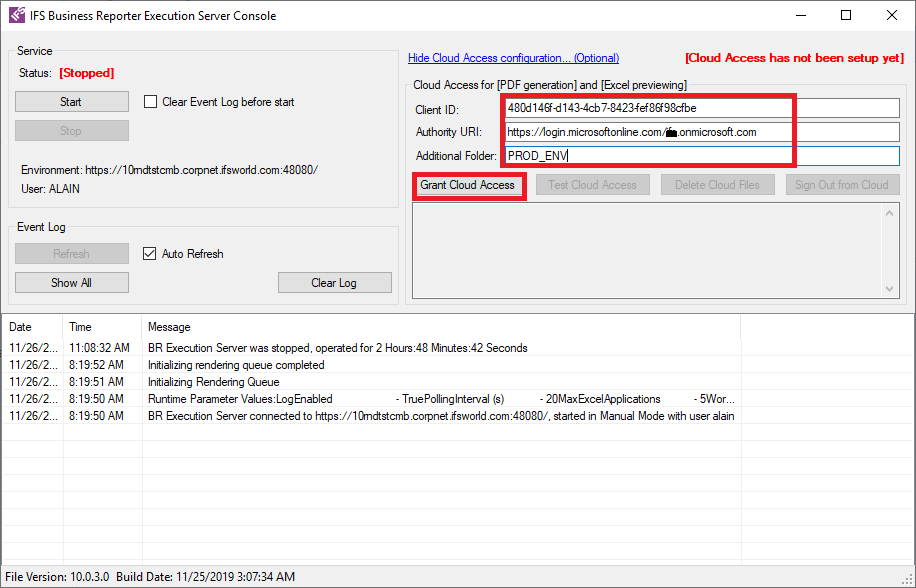916x588 pixels.
Task: Click the 11:08:32 AM time cell
Action: 99,348
